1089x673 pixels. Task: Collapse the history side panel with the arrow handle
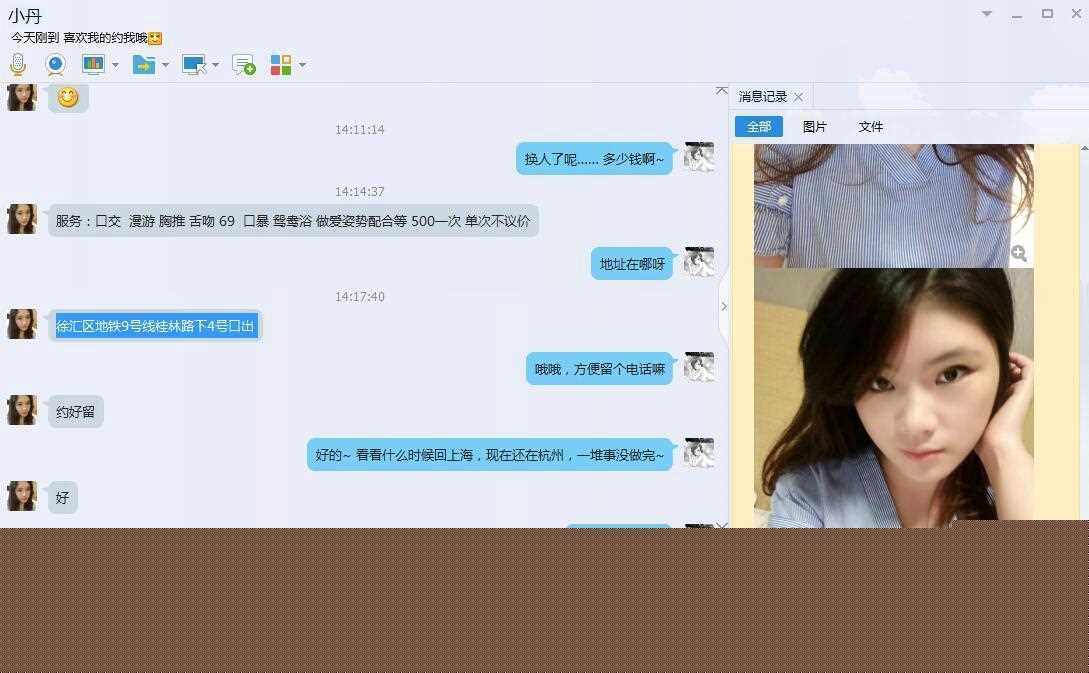724,306
